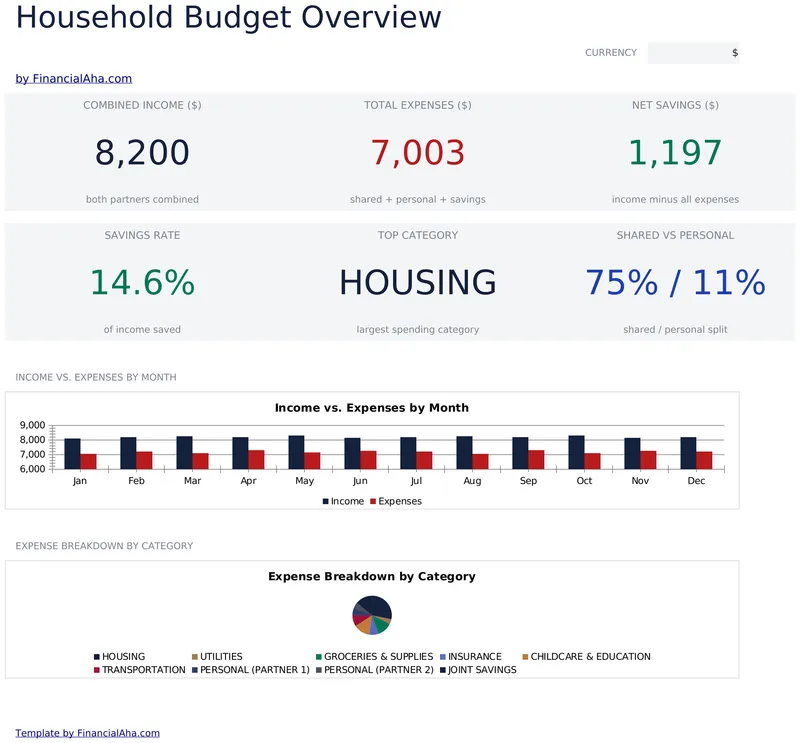Screen dimensions: 800x743
Task: Click the SHARED VS PERSONAL heading
Action: (675, 235)
